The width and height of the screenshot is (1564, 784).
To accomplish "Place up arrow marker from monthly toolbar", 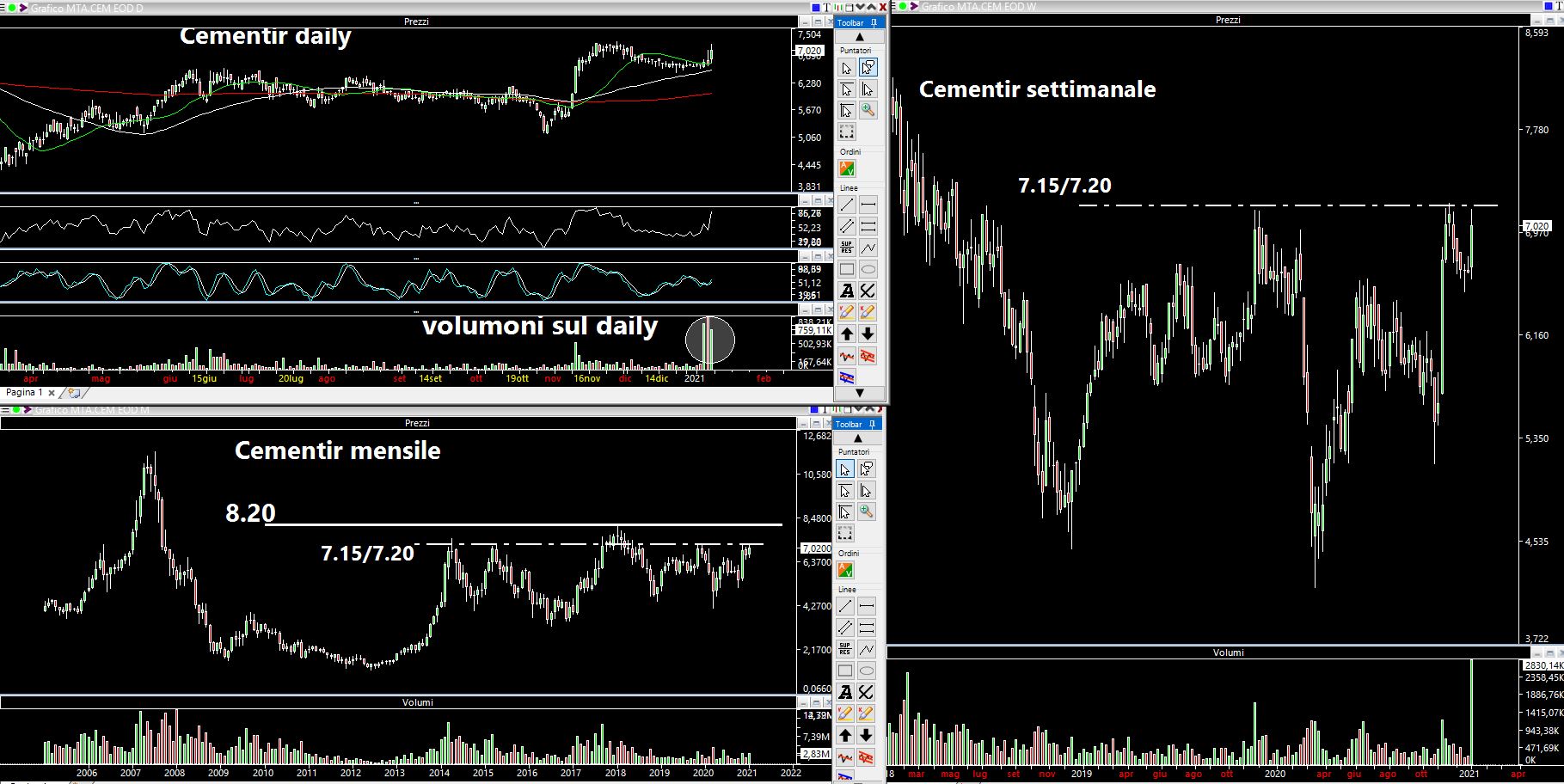I will (x=845, y=735).
